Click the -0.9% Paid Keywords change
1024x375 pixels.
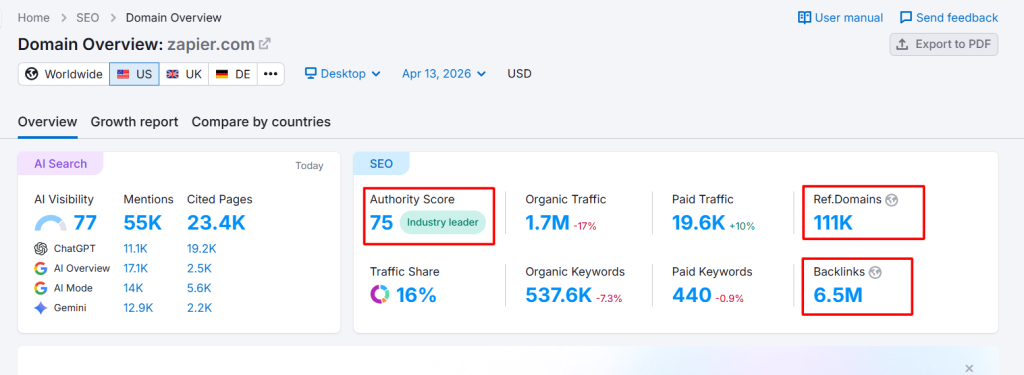tap(729, 299)
